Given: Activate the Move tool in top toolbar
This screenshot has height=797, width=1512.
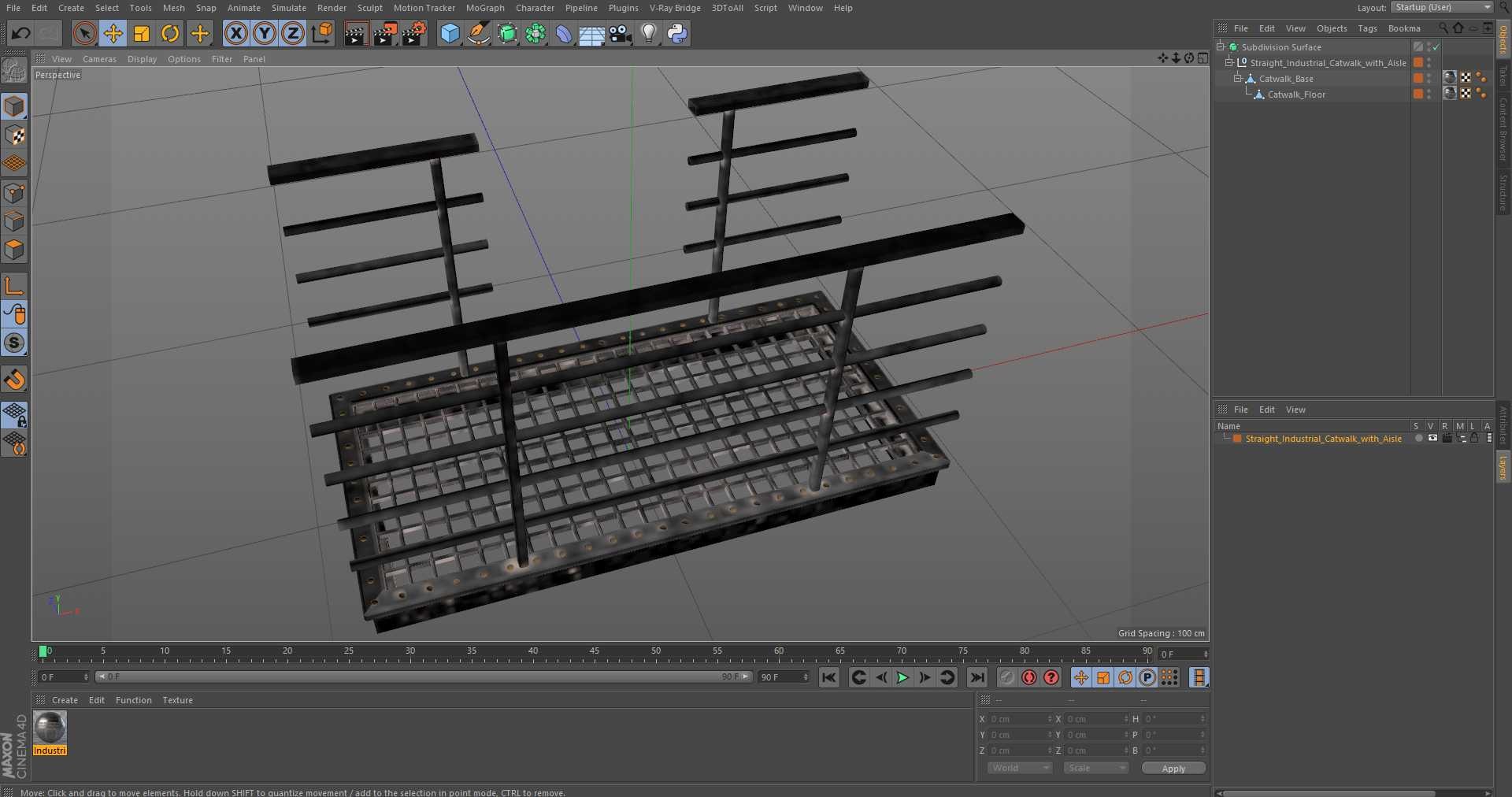Looking at the screenshot, I should point(113,33).
